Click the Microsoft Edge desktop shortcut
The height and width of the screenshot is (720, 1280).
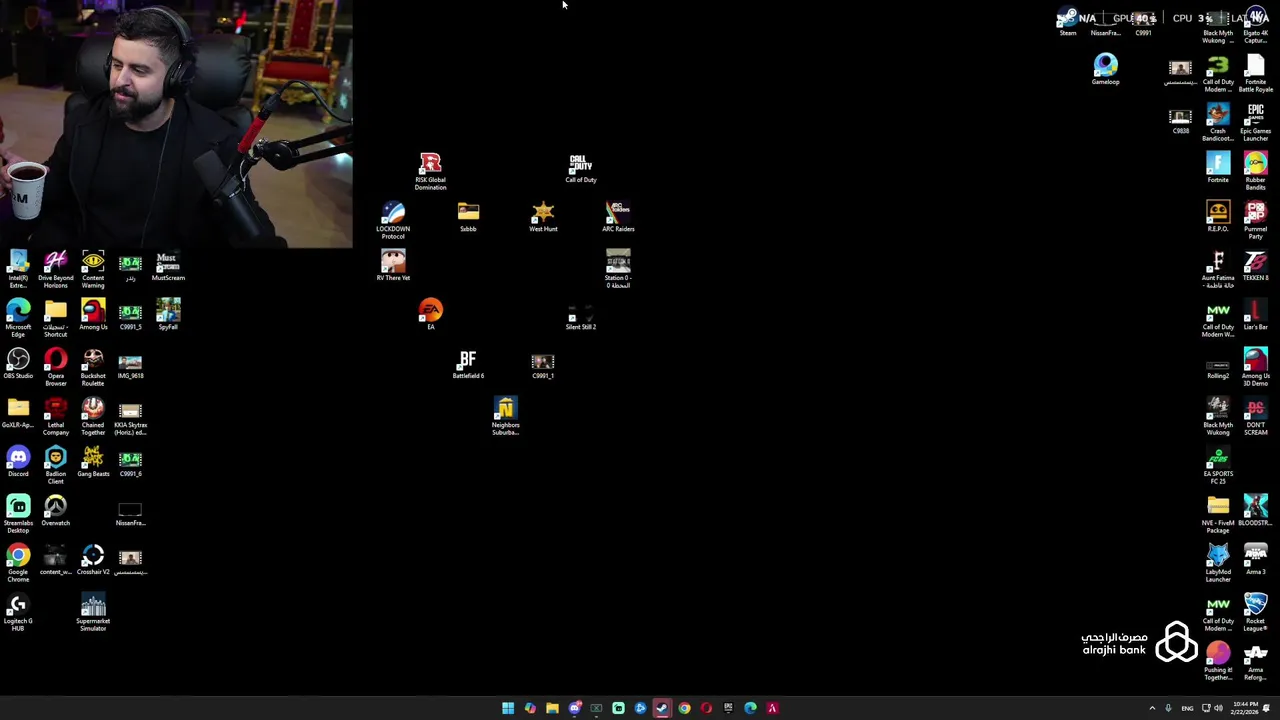(x=18, y=319)
